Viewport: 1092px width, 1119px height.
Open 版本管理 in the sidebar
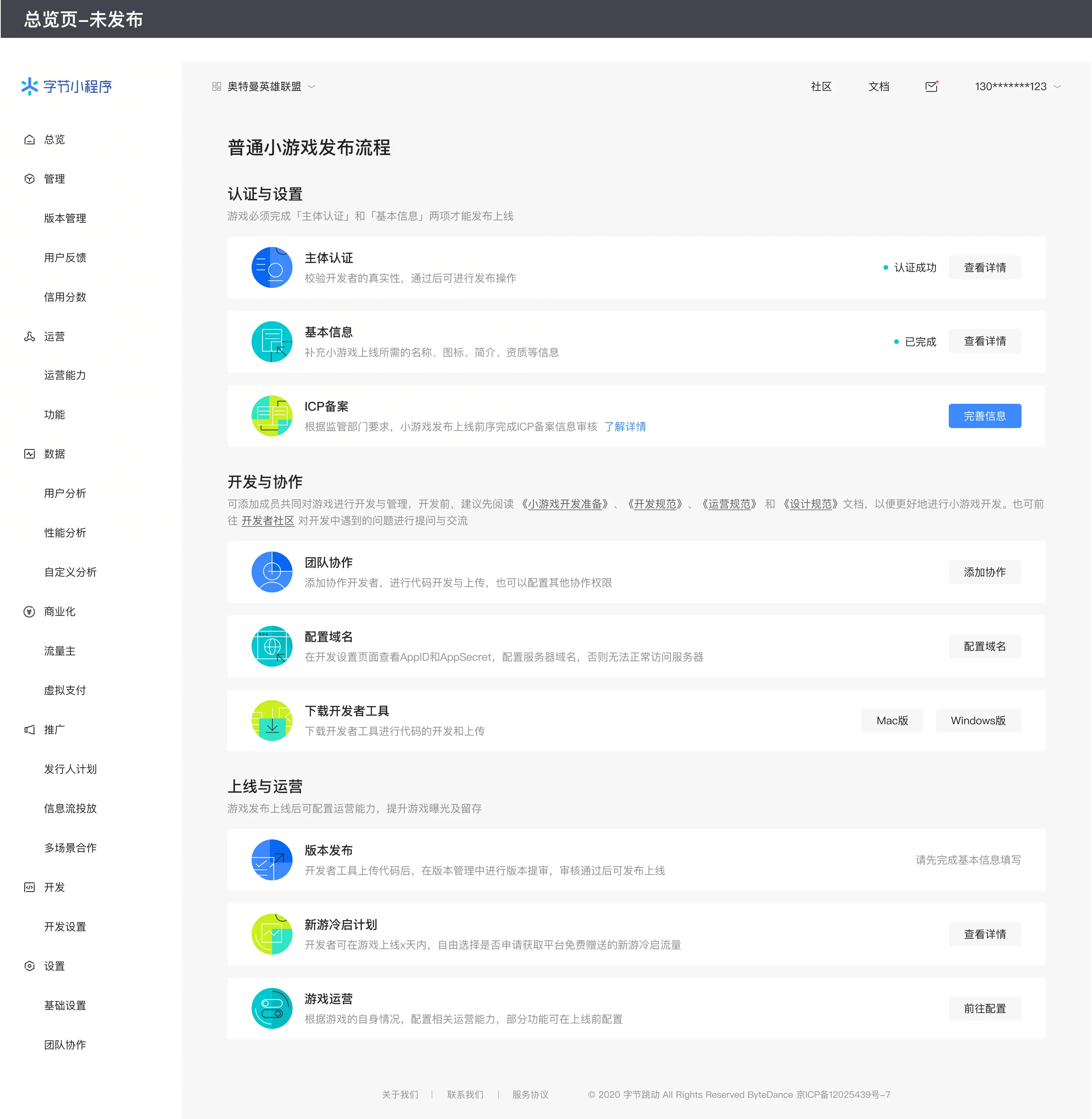click(65, 219)
